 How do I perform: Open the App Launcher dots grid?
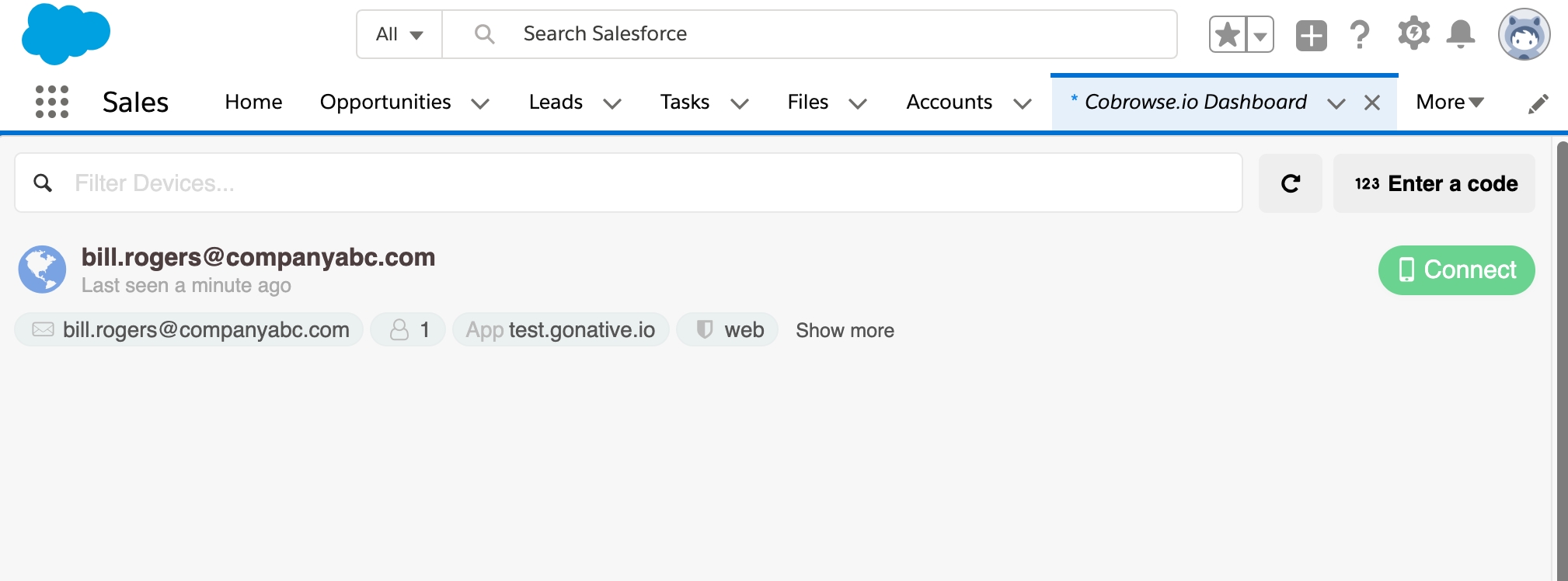pyautogui.click(x=52, y=102)
